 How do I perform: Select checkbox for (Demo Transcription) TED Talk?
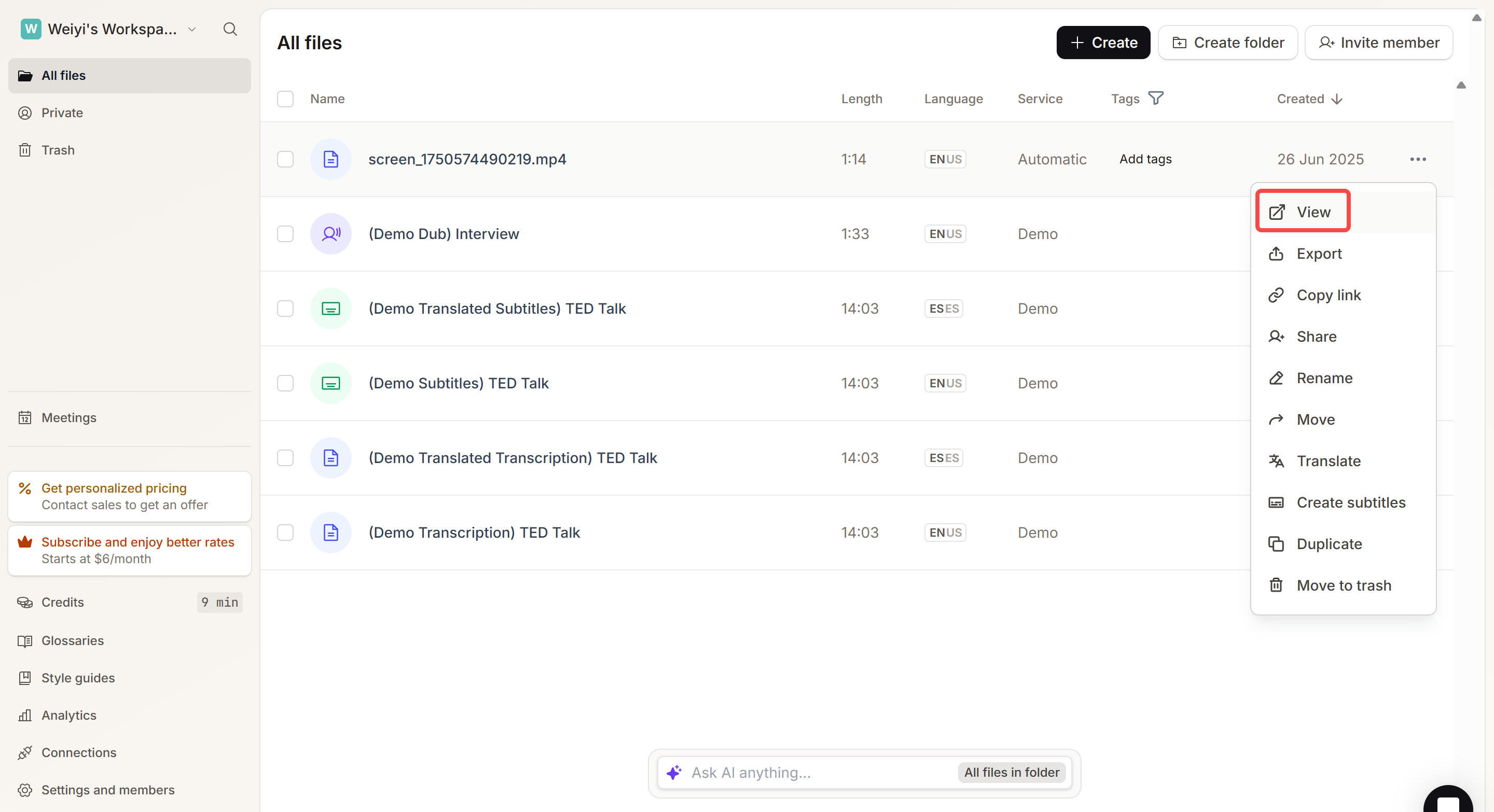[x=285, y=532]
